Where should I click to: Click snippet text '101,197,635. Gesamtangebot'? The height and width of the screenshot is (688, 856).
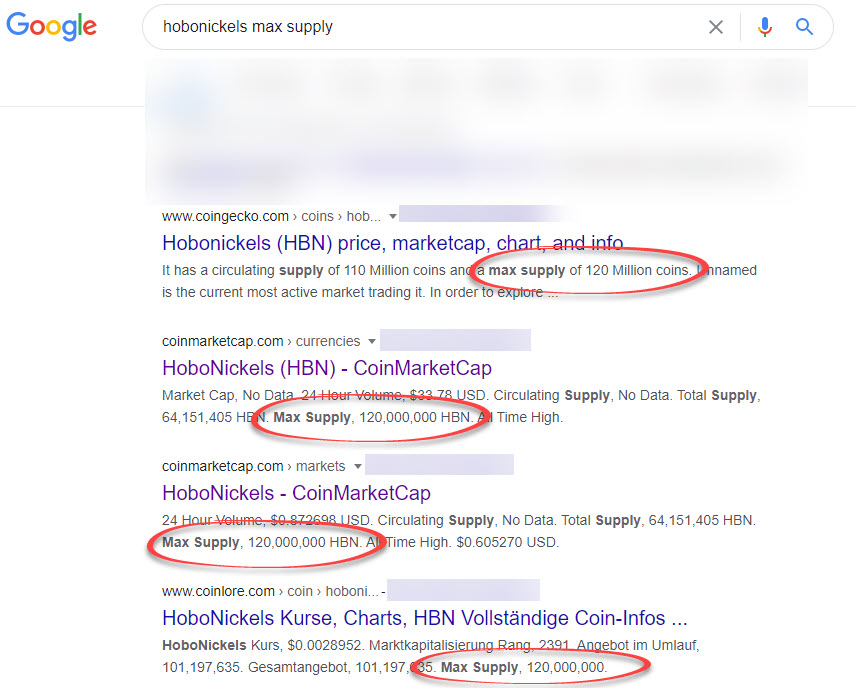click(257, 668)
